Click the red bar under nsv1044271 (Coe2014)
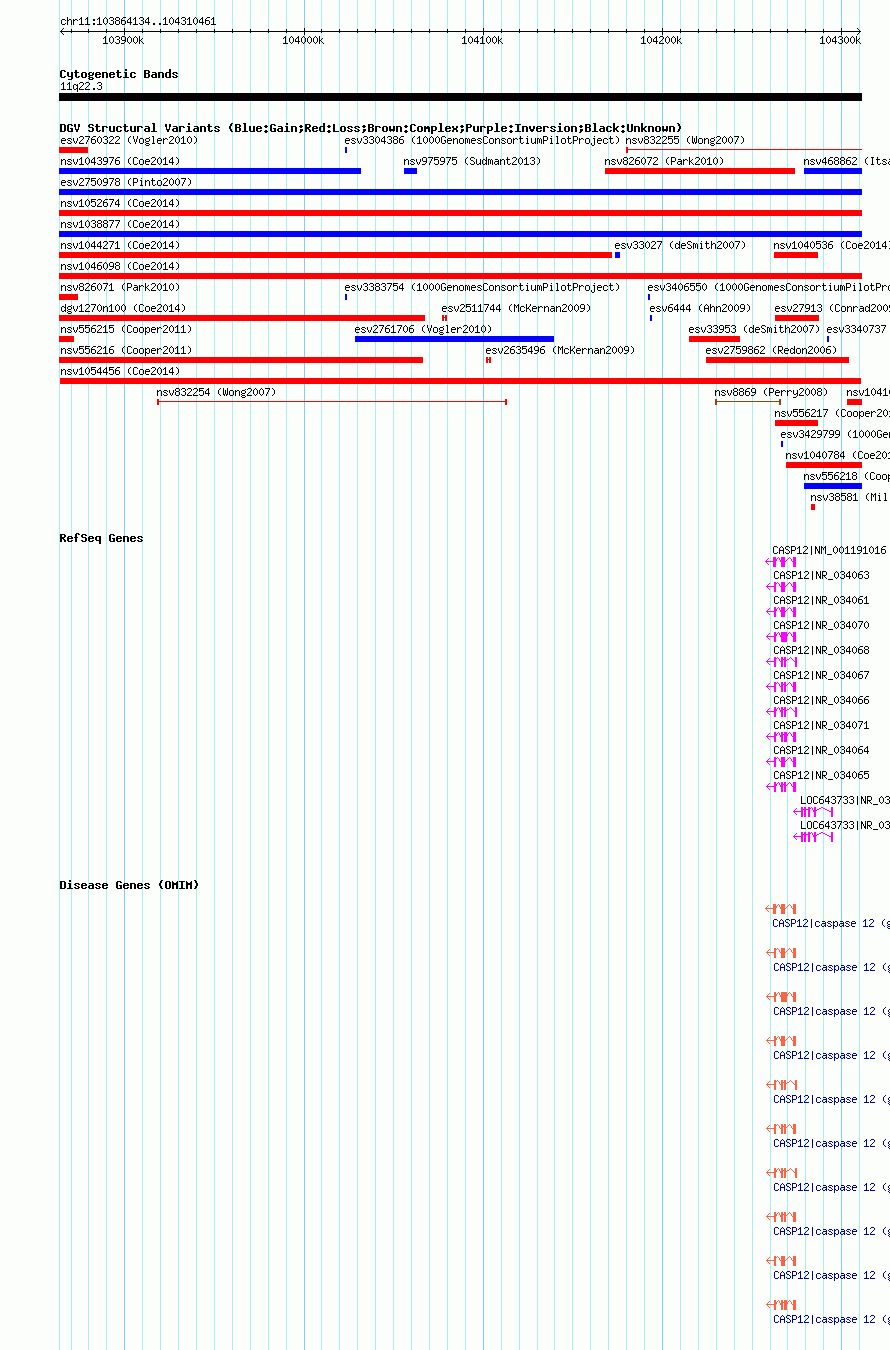 pos(335,255)
